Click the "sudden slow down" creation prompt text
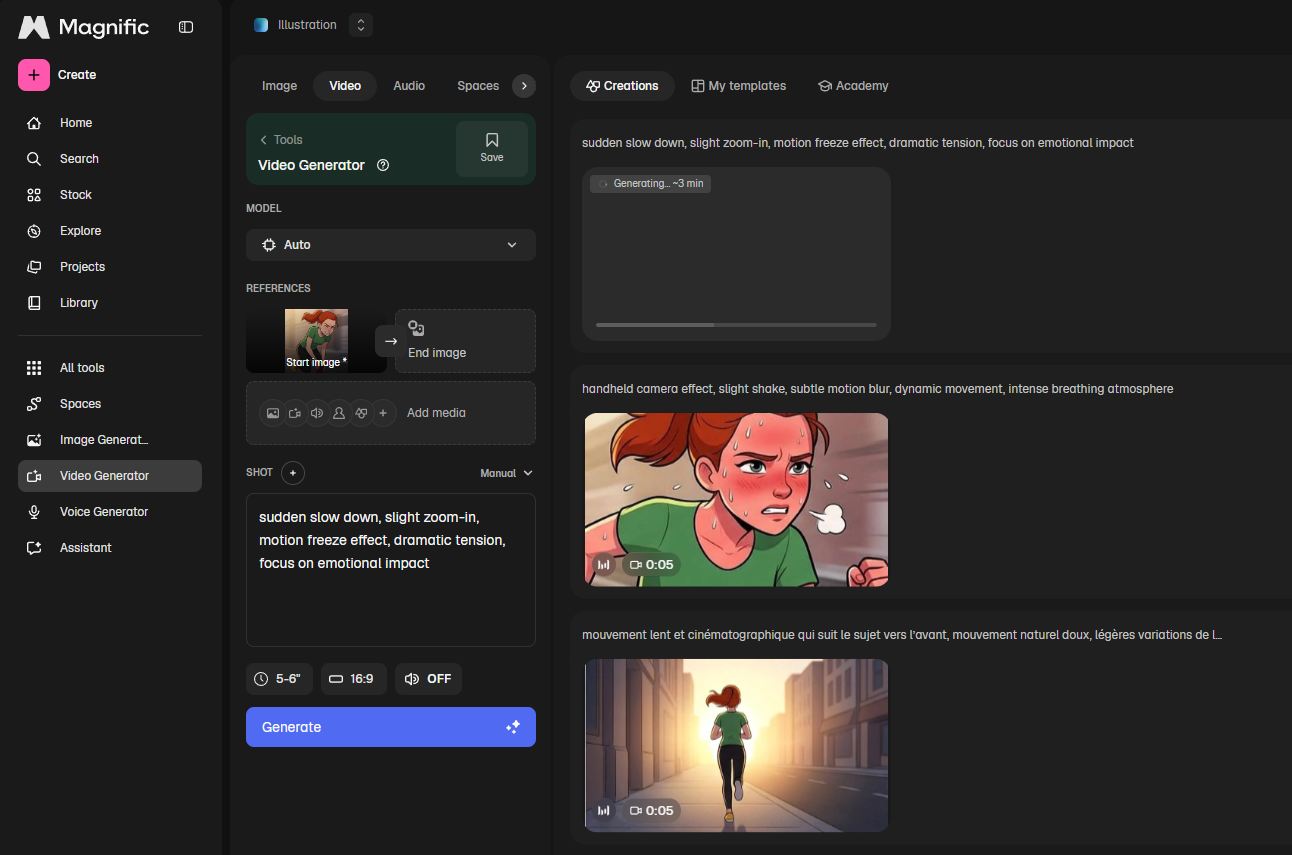The height and width of the screenshot is (855, 1292). [858, 143]
